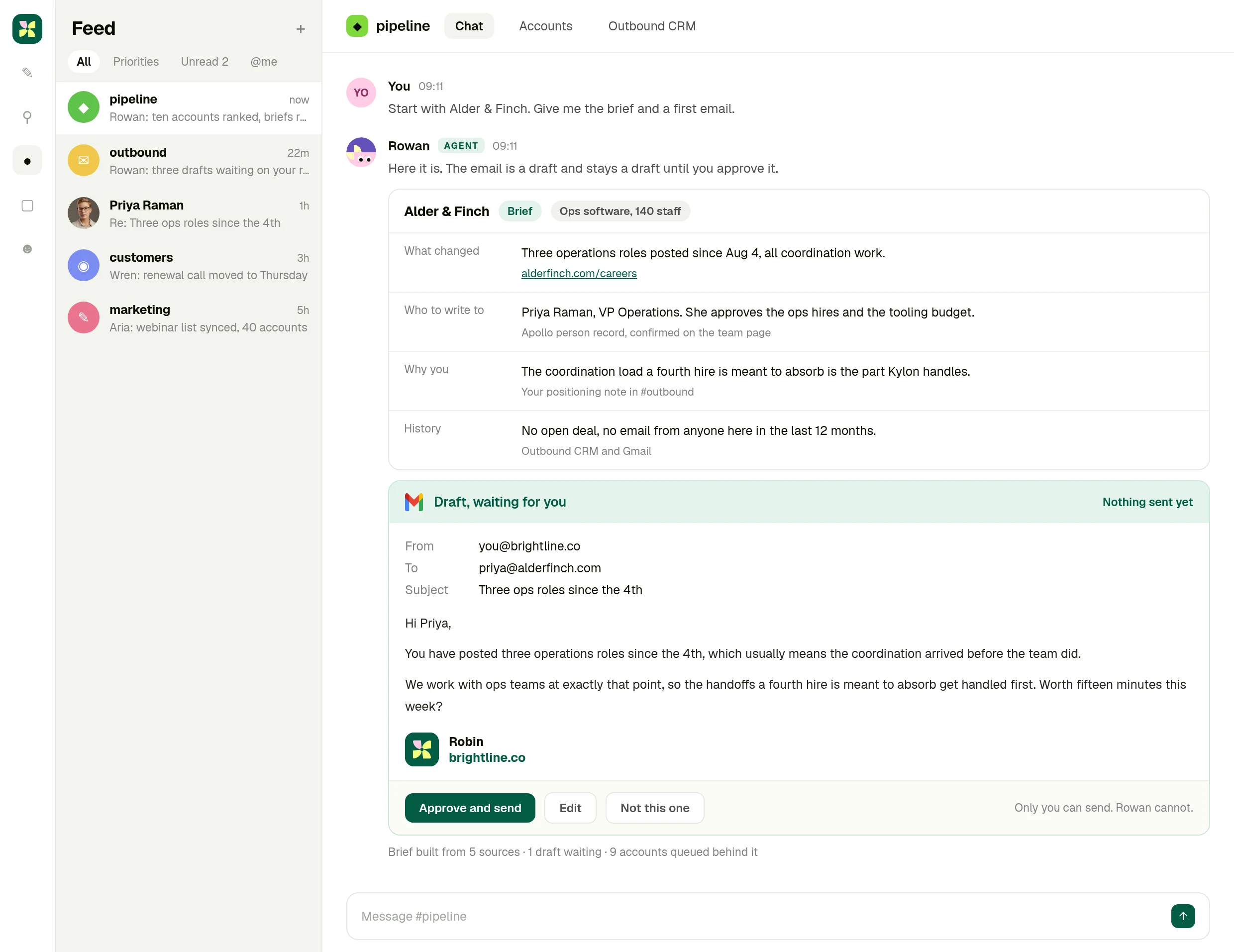The height and width of the screenshot is (952, 1234).
Task: Click 'Your positioning note in #outbound'
Action: [608, 392]
